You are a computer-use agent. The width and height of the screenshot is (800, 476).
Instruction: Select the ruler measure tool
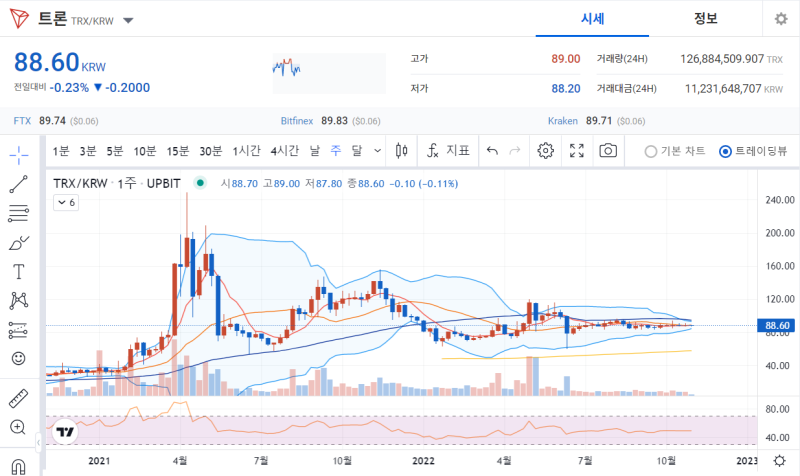tap(18, 398)
